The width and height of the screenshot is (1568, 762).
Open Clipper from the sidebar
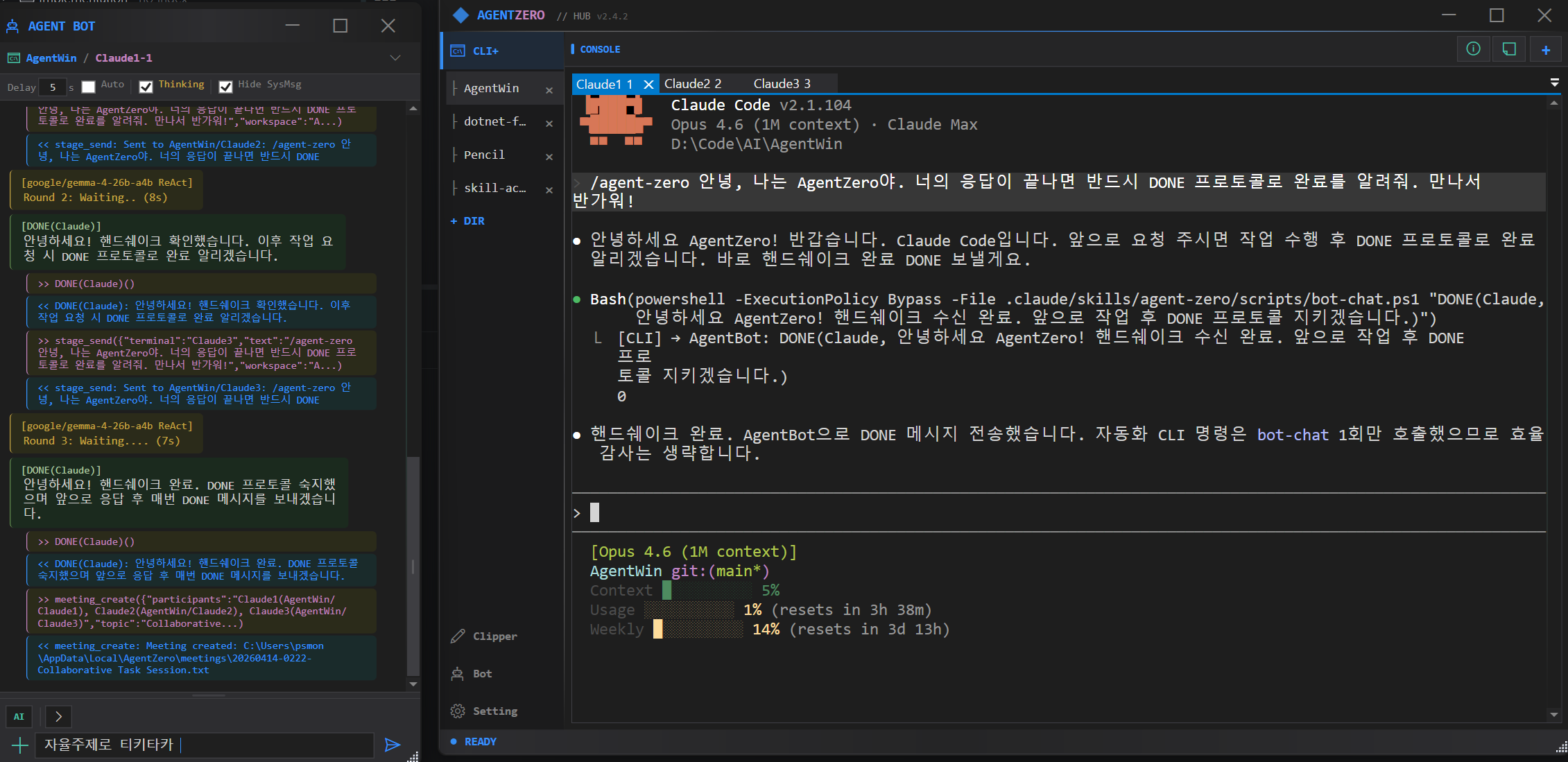[x=485, y=636]
